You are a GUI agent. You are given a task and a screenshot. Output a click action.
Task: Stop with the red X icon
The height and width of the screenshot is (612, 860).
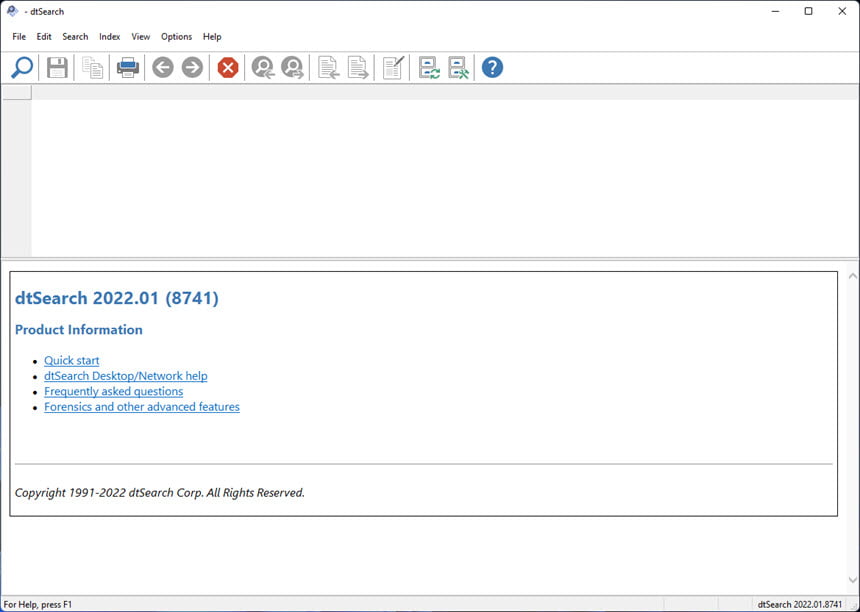click(228, 68)
